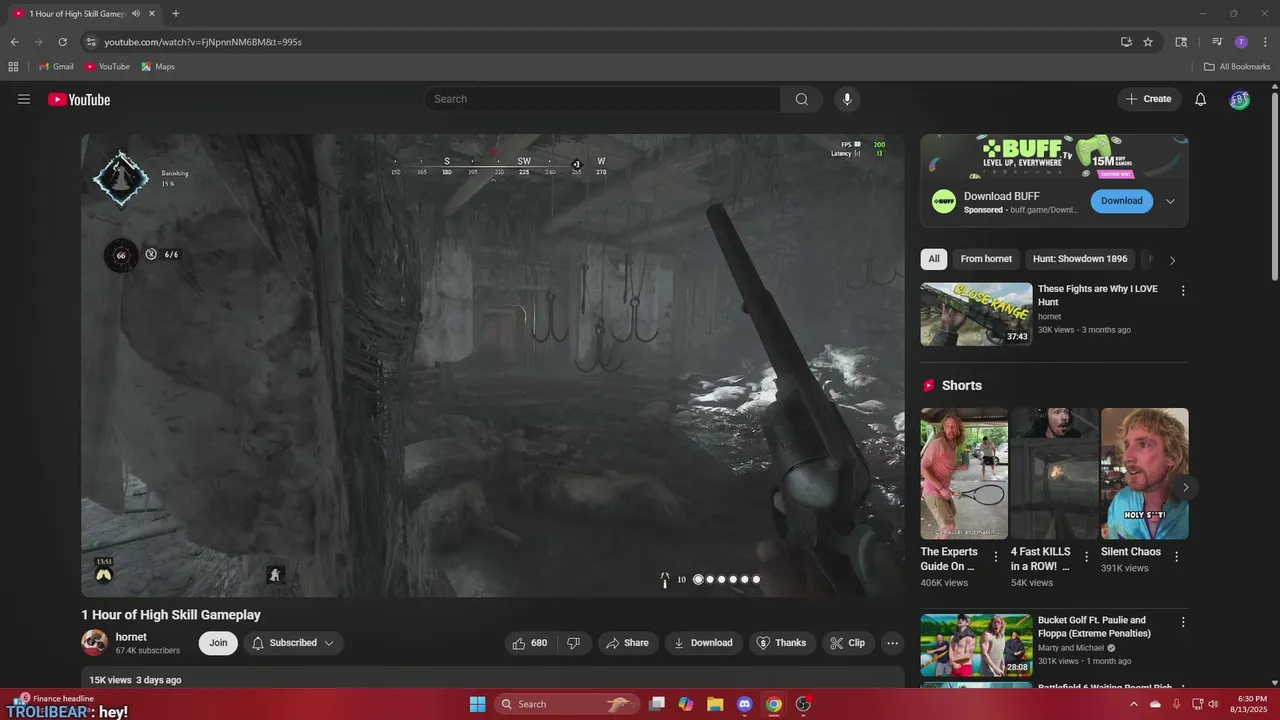Go to YouTube home via logo
Image resolution: width=1280 pixels, height=720 pixels.
79,99
